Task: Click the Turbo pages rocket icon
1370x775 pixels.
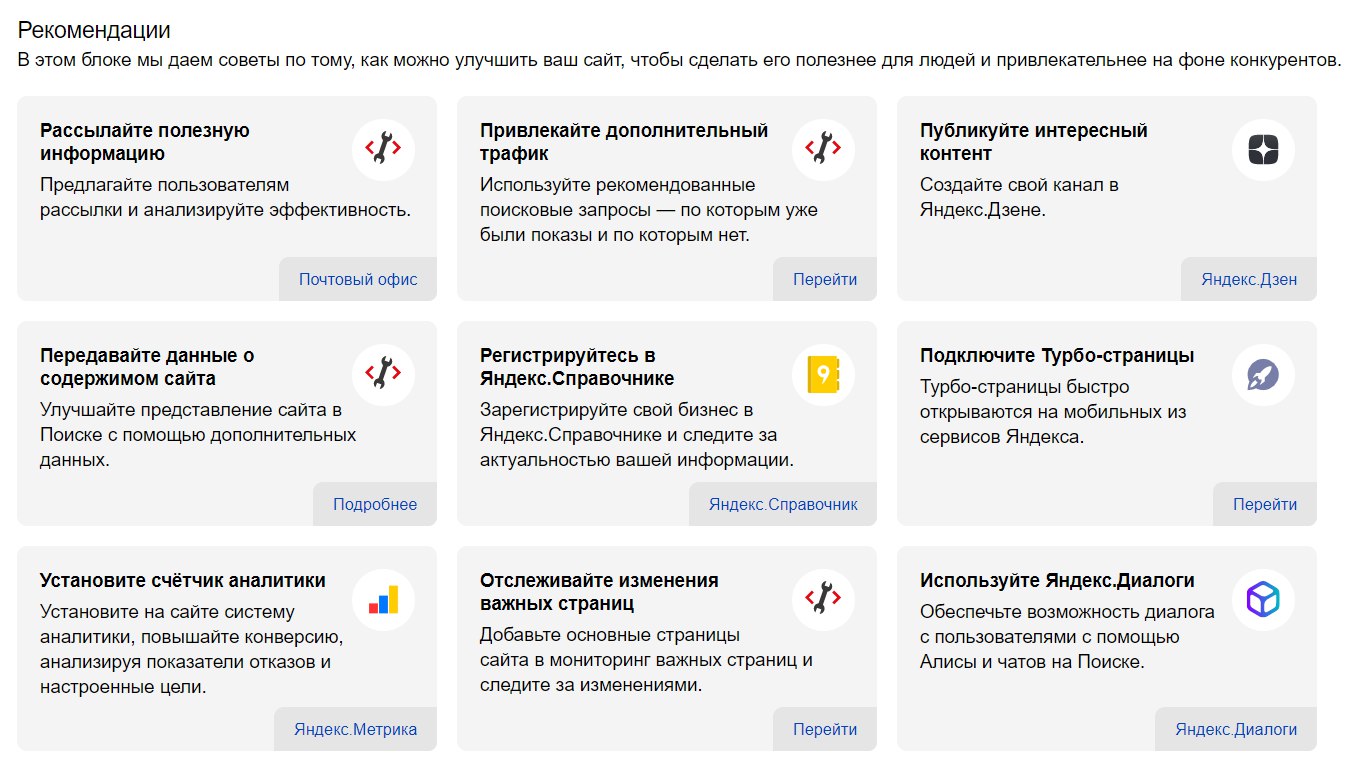Action: (1263, 374)
